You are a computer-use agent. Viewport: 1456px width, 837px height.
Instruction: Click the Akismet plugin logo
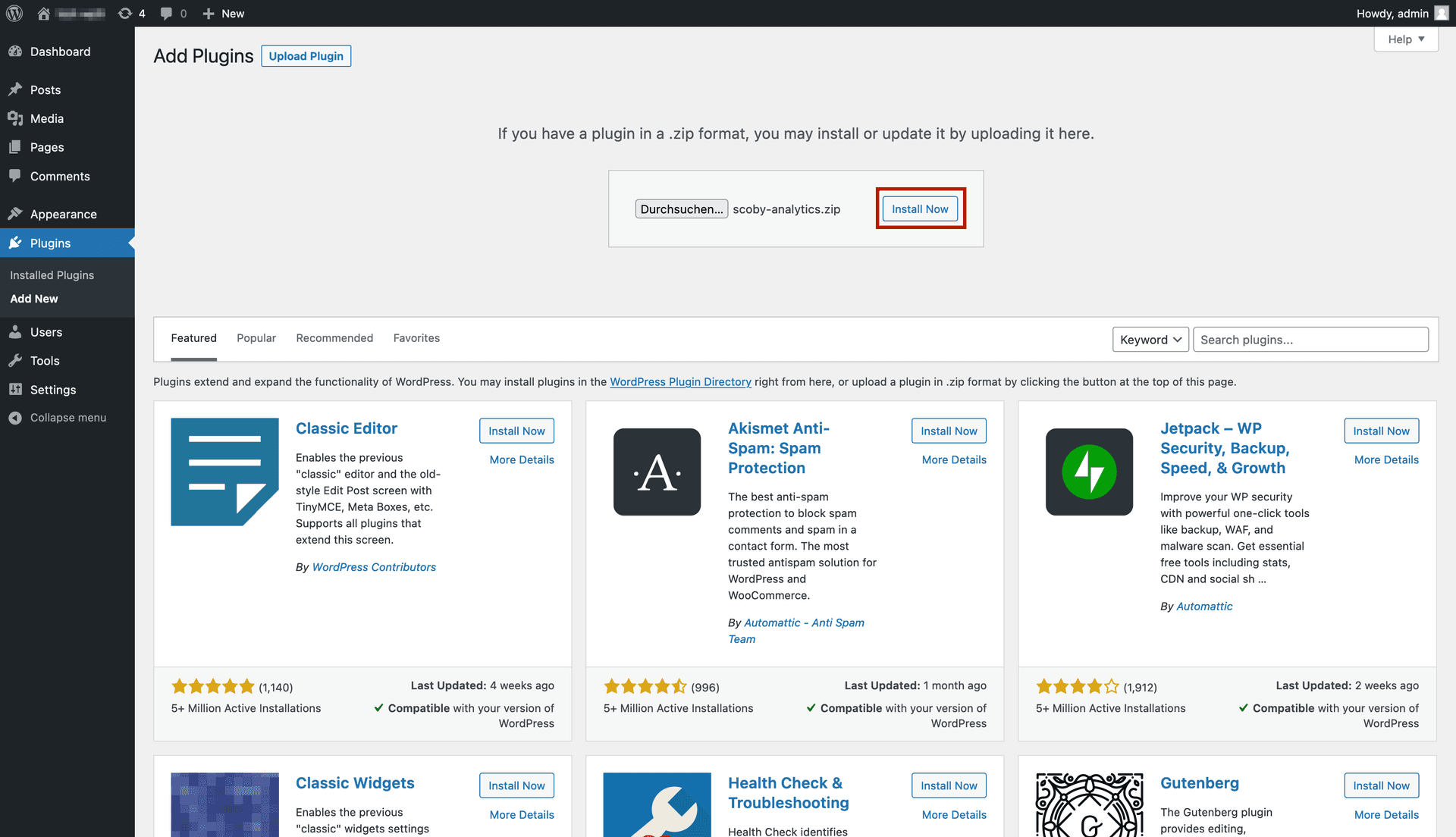coord(657,472)
